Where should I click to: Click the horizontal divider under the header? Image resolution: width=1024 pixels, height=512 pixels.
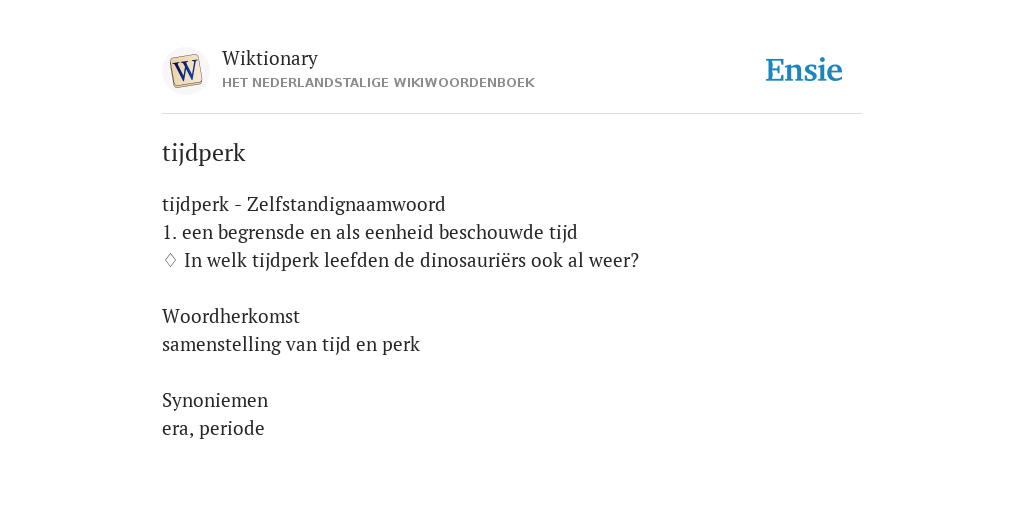coord(512,114)
